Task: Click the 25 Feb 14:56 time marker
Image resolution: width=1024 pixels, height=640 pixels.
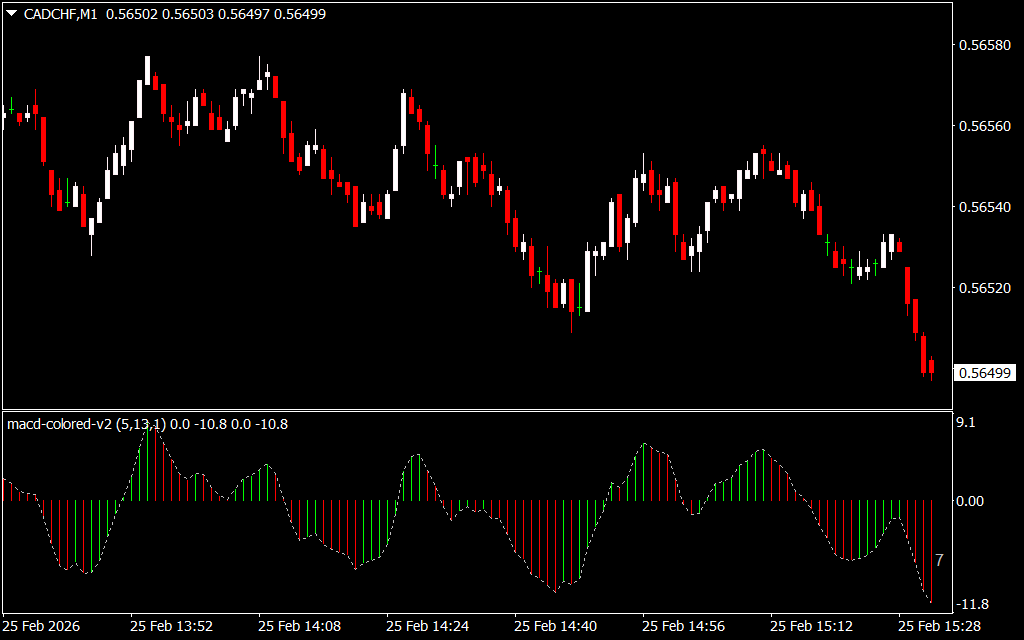Action: click(x=684, y=626)
